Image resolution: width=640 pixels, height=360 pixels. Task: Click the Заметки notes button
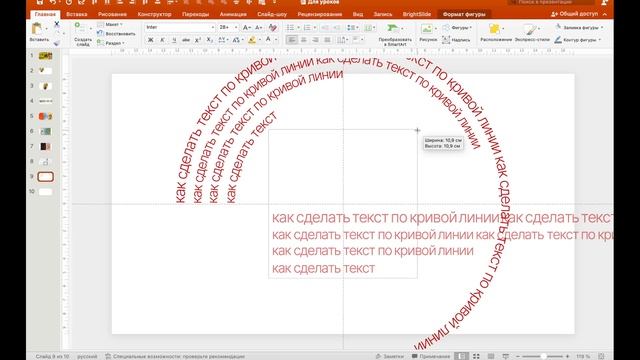(389, 356)
